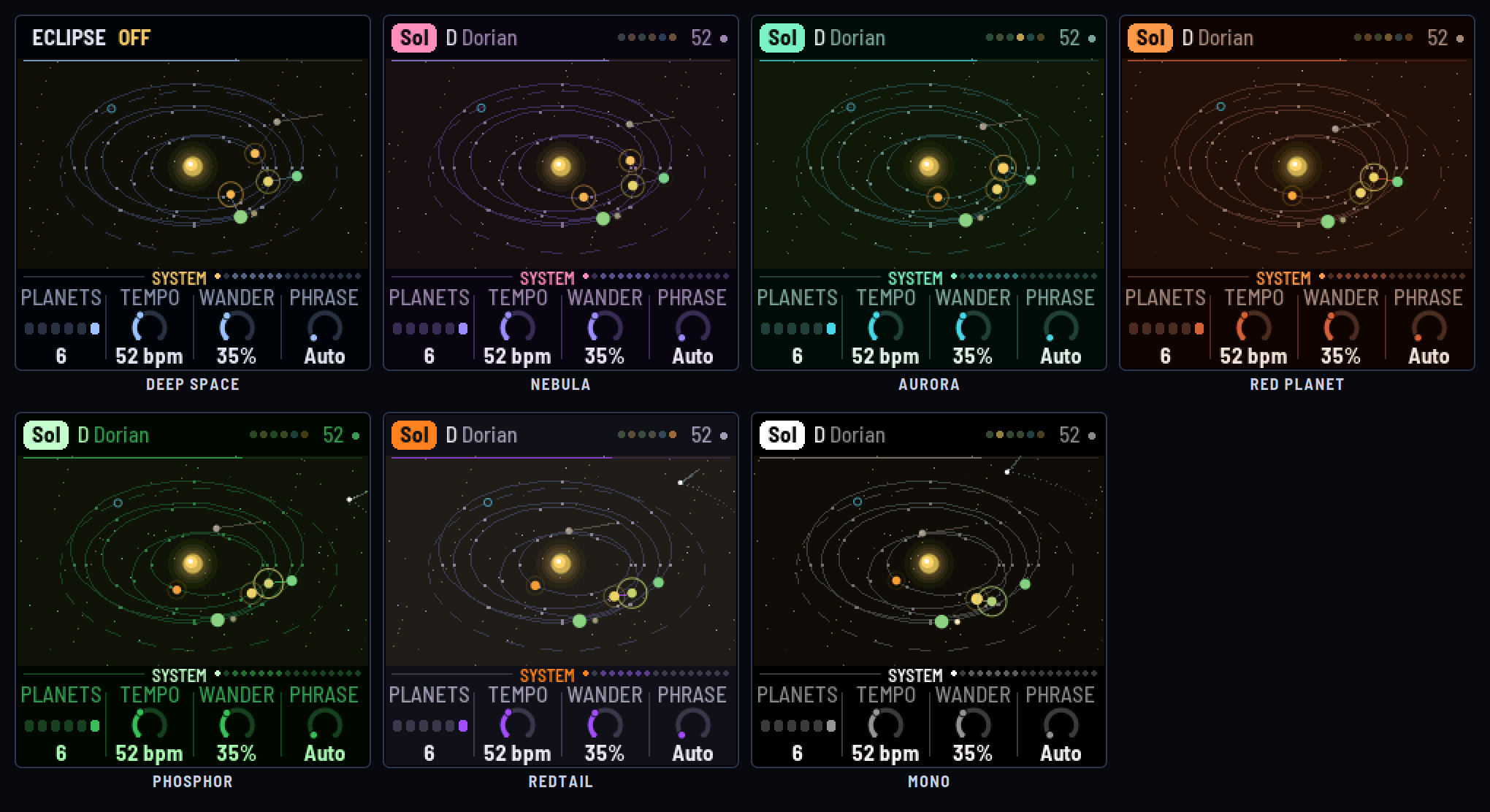Open the D Dorian scale selector in Mono
1490x812 pixels.
(849, 434)
